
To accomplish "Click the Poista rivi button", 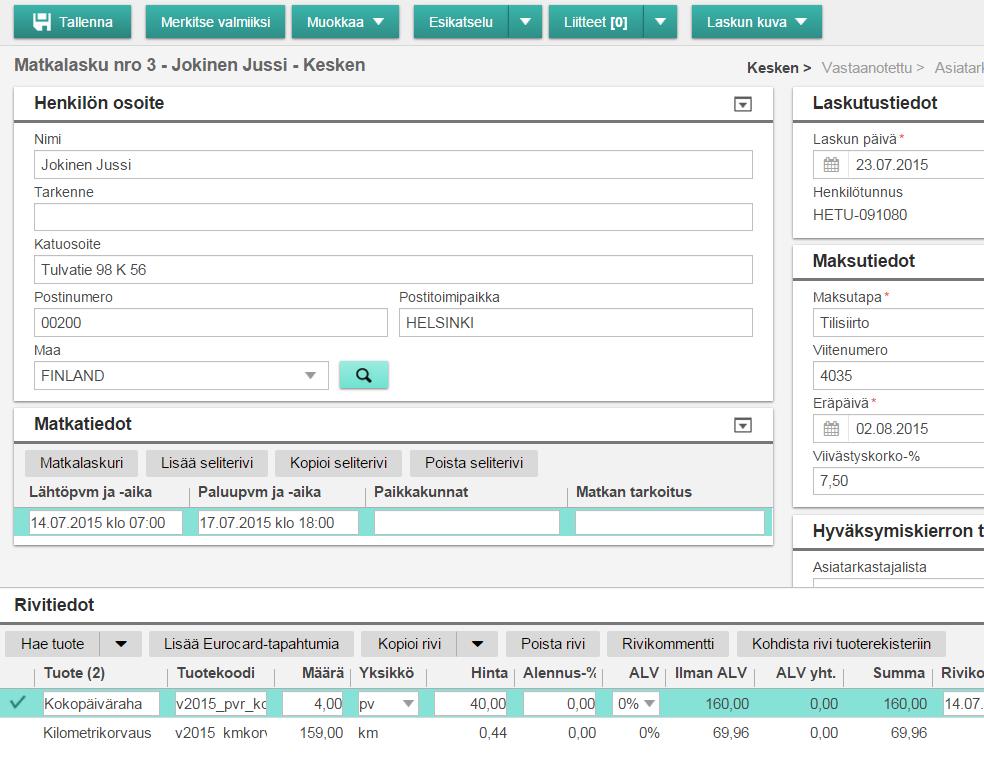I will coord(553,643).
